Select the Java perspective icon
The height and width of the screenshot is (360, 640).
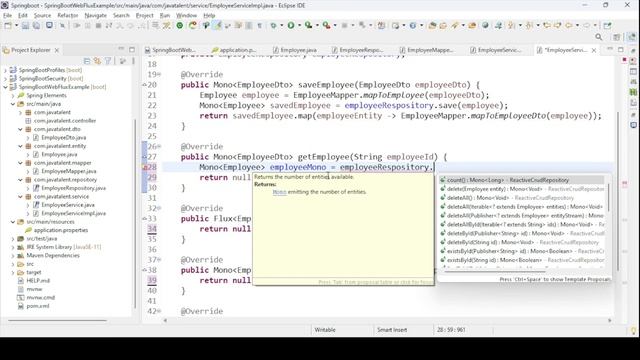pyautogui.click(x=632, y=37)
